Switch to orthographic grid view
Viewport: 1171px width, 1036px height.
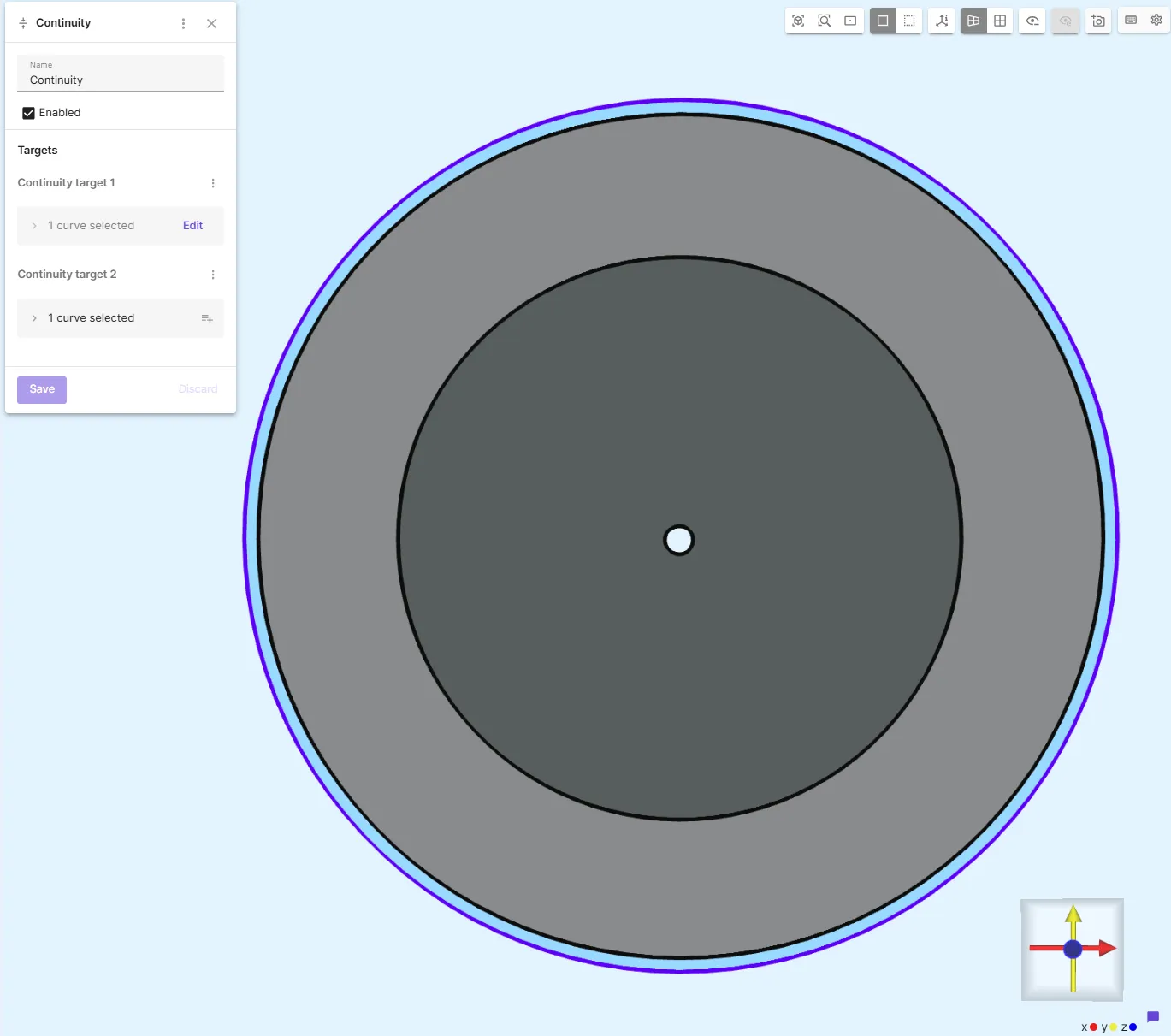coord(1000,21)
